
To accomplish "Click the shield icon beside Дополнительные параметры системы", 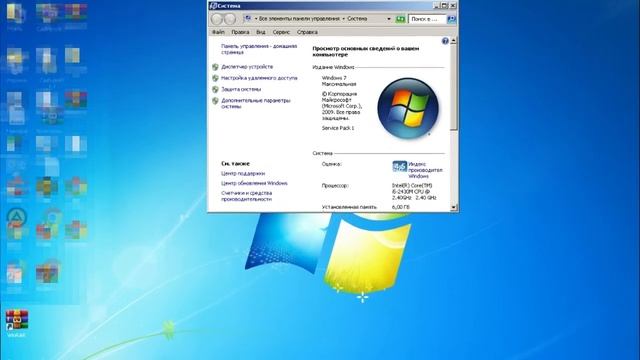I will tap(215, 100).
